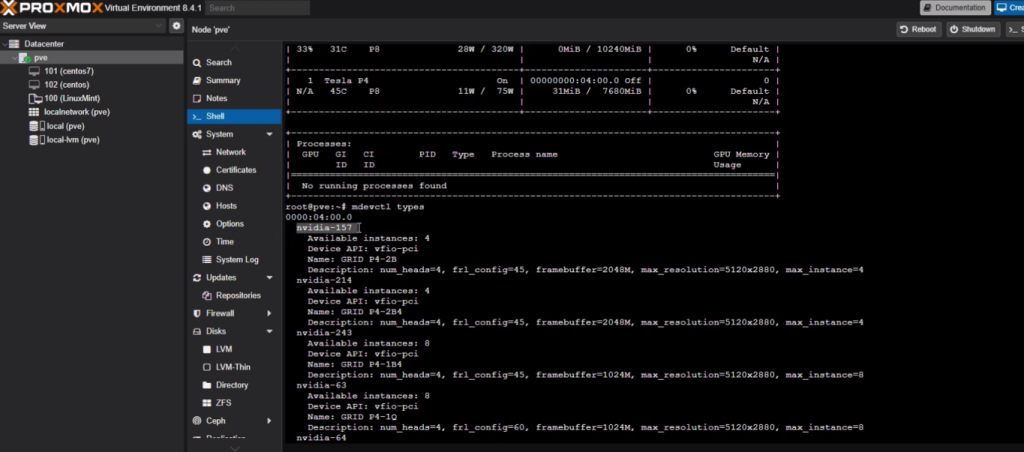Click the Firewall shield icon
The height and width of the screenshot is (452, 1024).
point(197,314)
